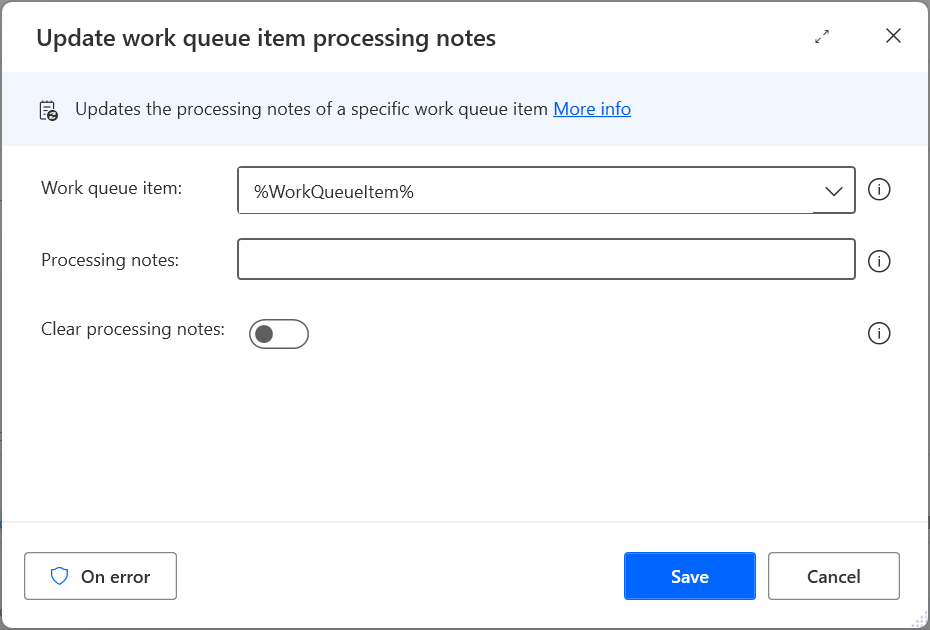The width and height of the screenshot is (930, 630).
Task: Click the dialog title text
Action: (x=266, y=39)
